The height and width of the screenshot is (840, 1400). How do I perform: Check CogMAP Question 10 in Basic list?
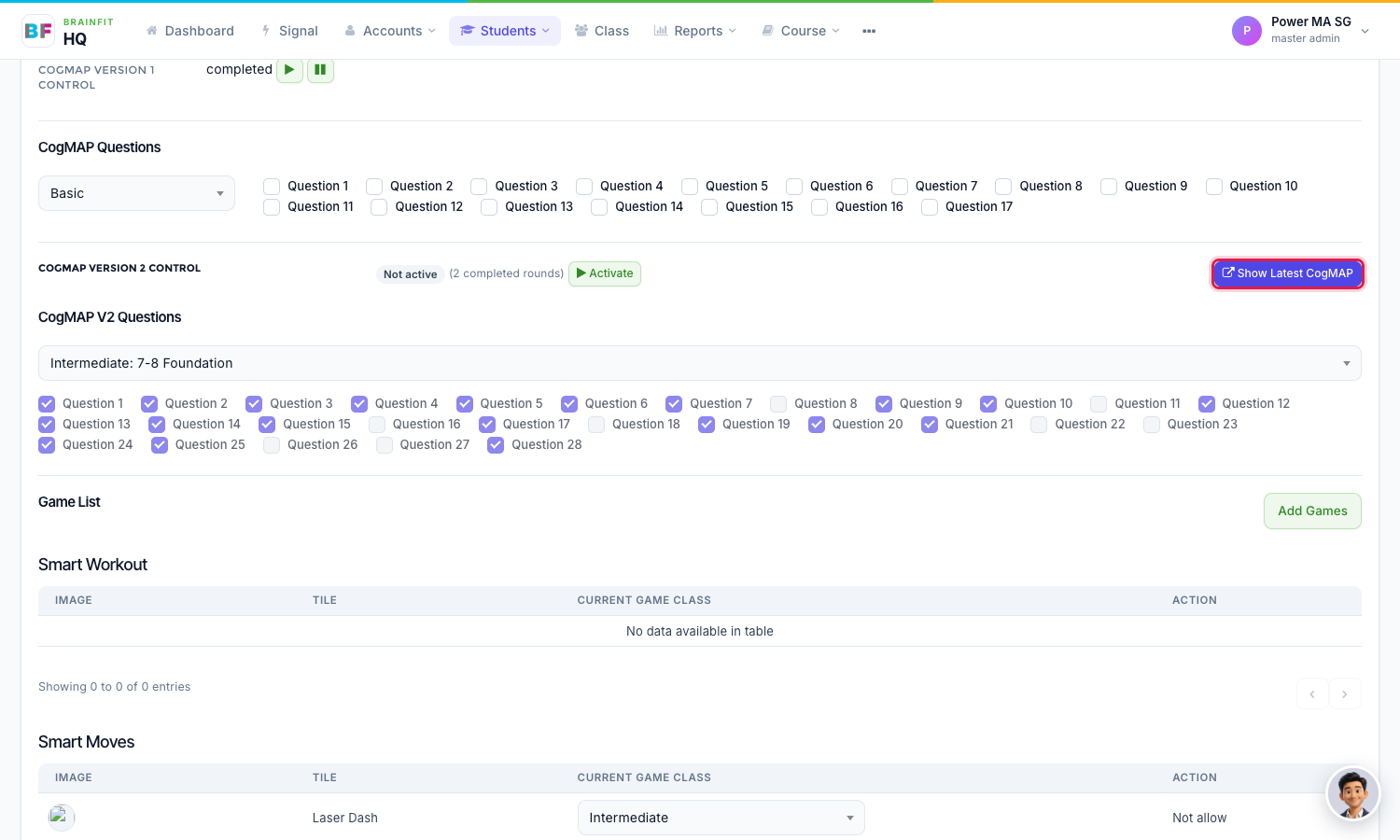pyautogui.click(x=1214, y=187)
